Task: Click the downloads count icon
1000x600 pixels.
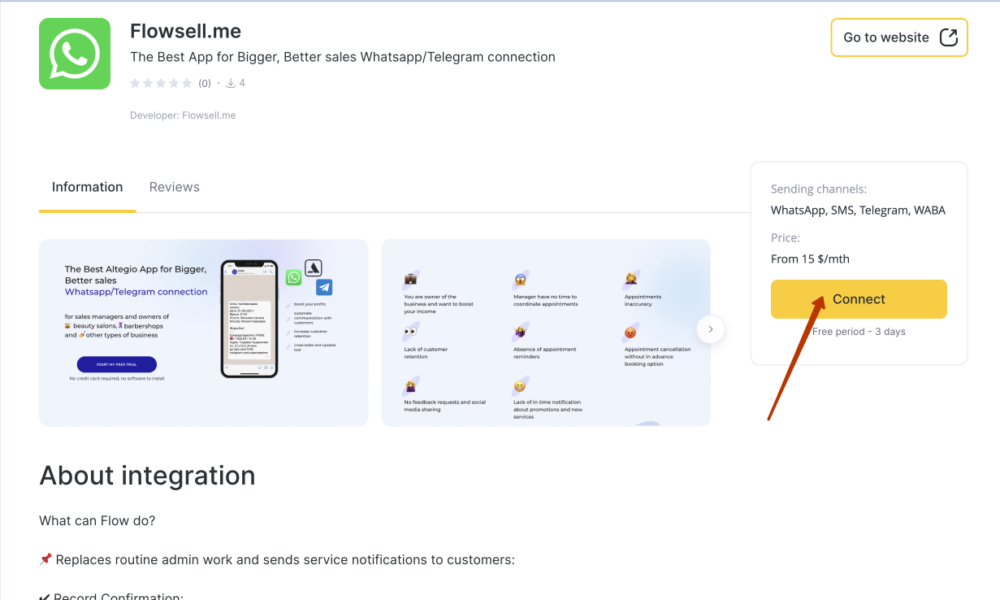Action: [x=231, y=83]
